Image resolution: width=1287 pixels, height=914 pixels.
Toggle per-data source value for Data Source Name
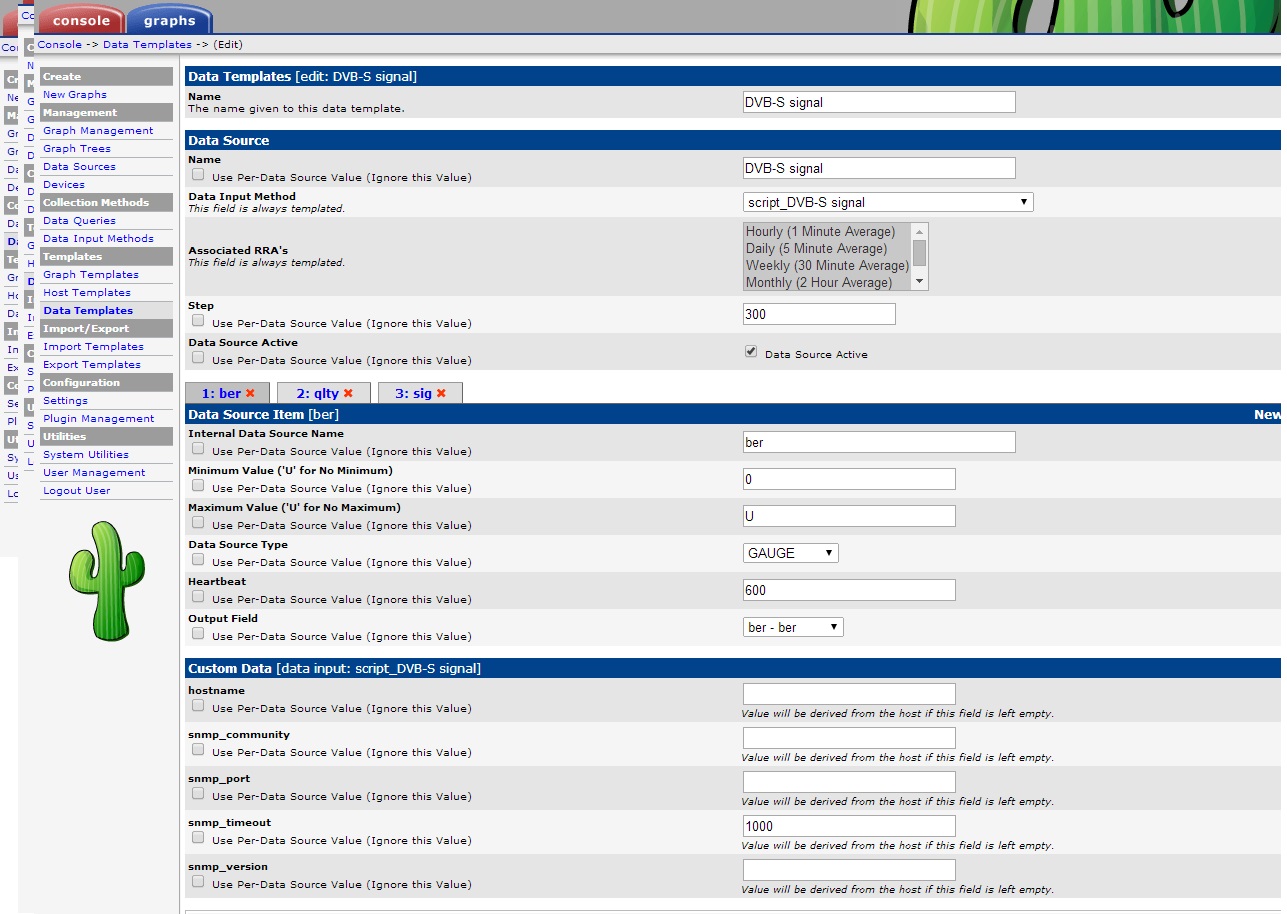pyautogui.click(x=198, y=175)
